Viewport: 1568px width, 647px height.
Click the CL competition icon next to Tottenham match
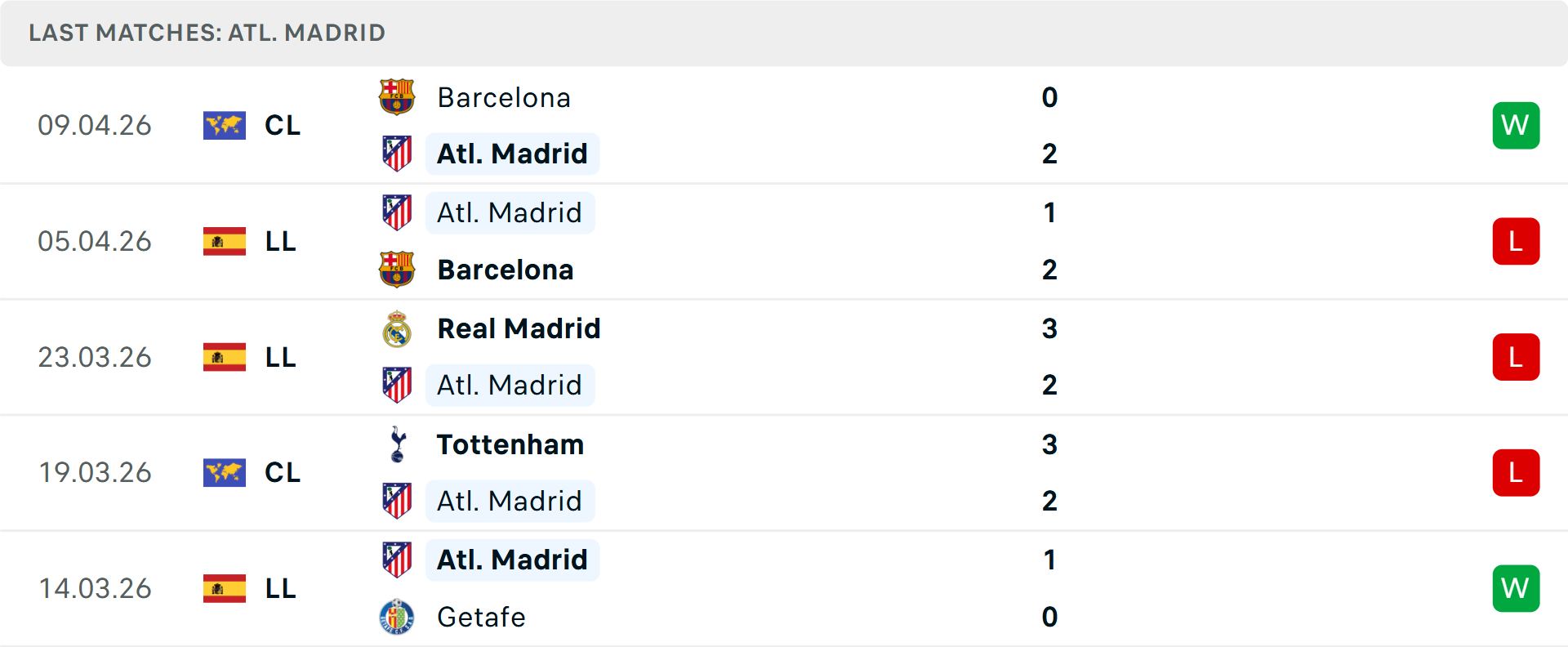[225, 472]
